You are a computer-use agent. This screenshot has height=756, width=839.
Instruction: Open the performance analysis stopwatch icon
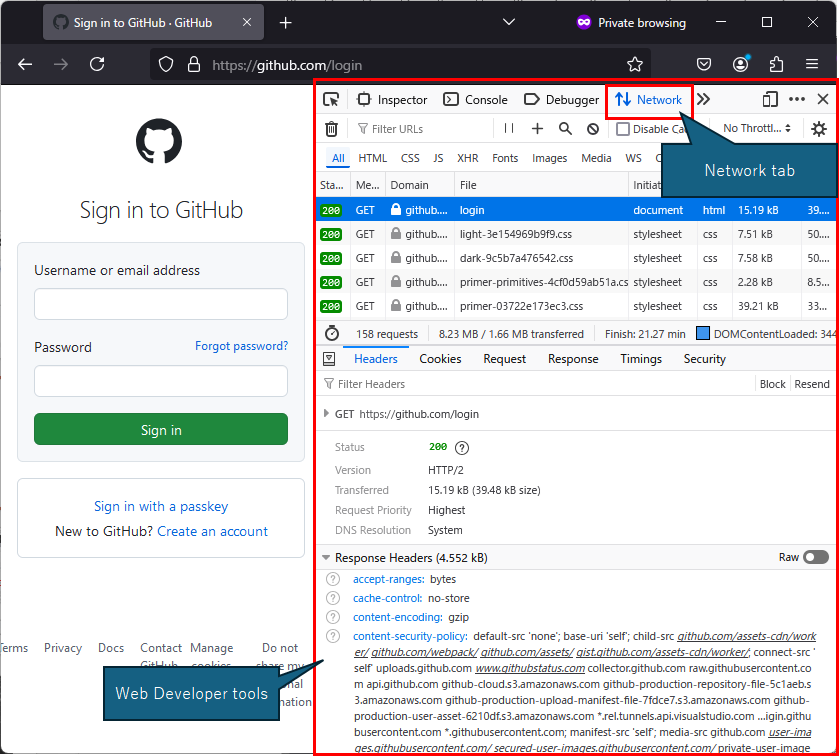332,333
